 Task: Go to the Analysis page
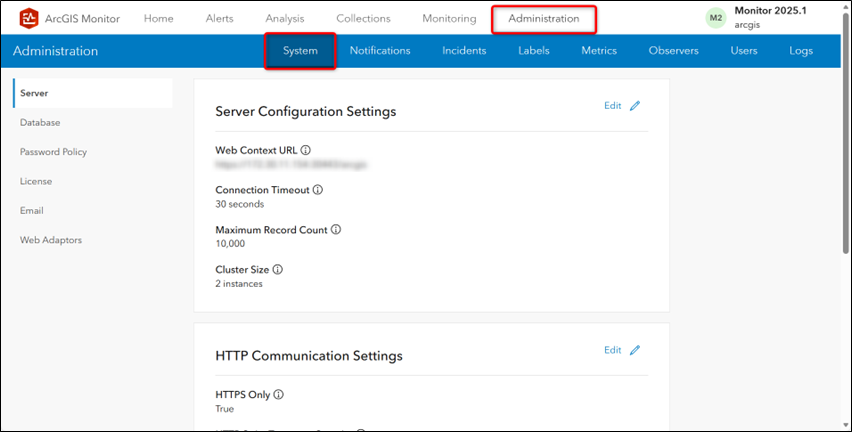(x=285, y=18)
